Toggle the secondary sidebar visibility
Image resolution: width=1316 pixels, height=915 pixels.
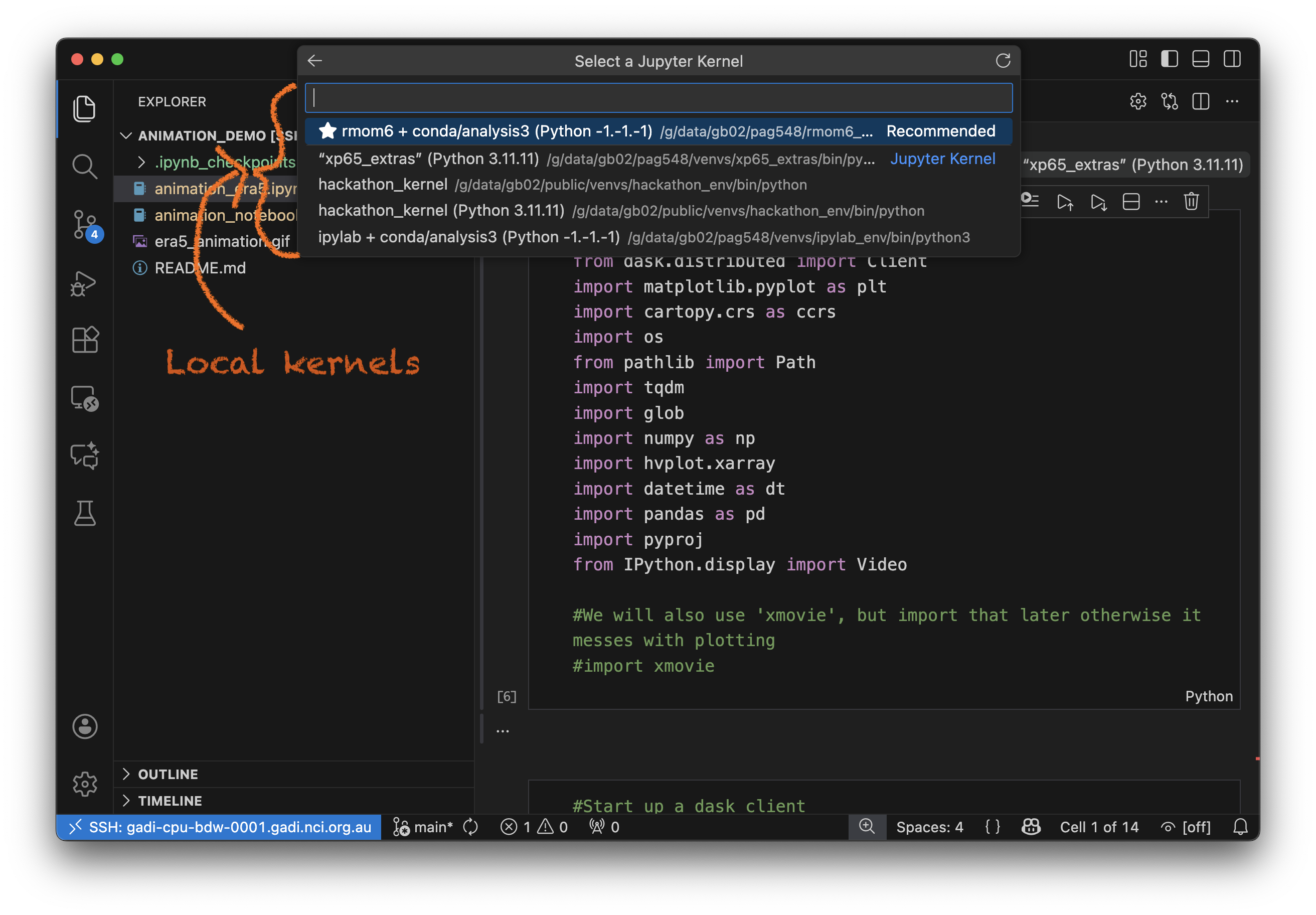tap(1232, 59)
